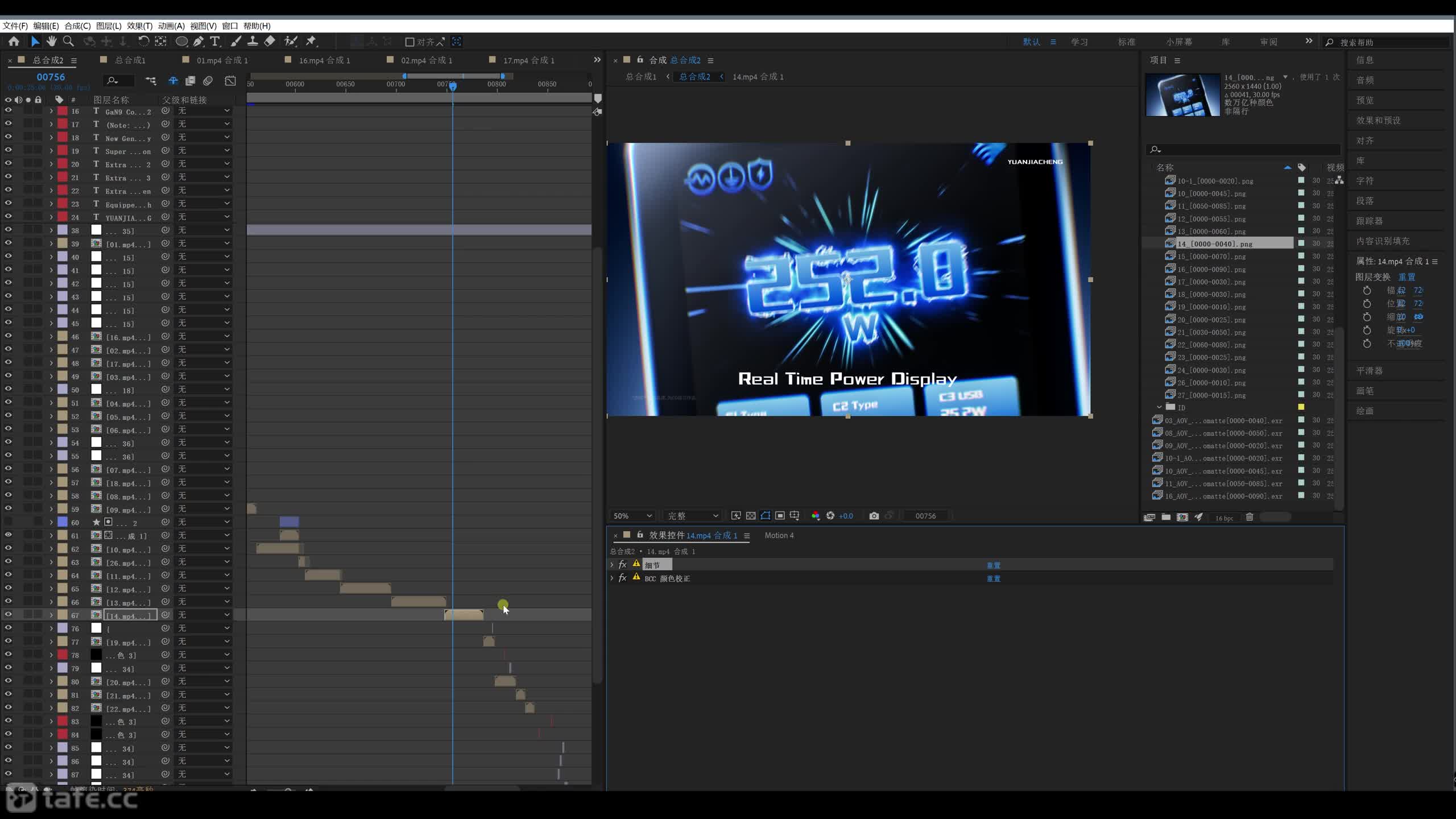Select the Brush tool
Screen dimensions: 1456x819
click(x=236, y=42)
